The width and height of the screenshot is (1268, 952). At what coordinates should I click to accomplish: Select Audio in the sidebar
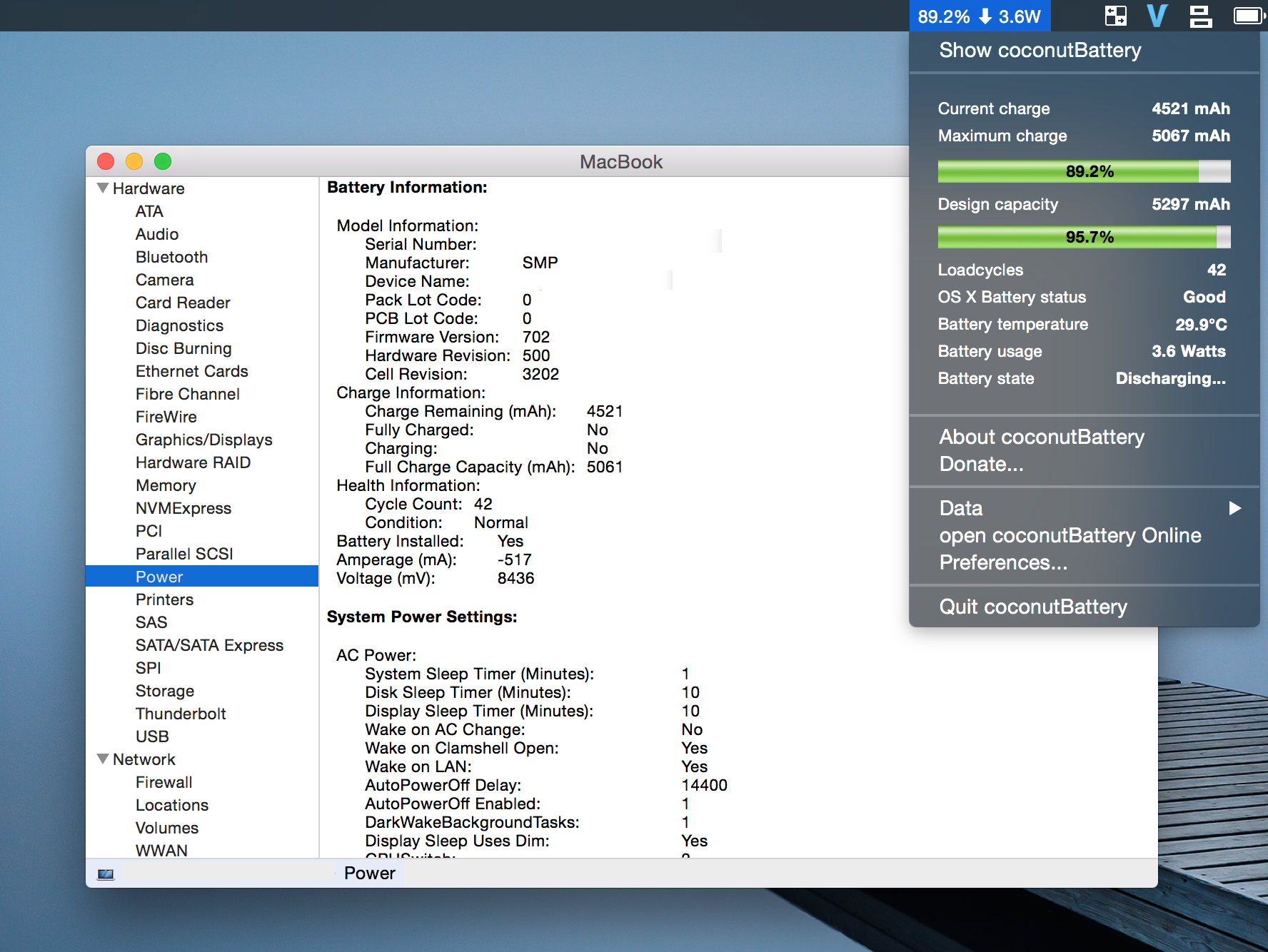pos(157,234)
